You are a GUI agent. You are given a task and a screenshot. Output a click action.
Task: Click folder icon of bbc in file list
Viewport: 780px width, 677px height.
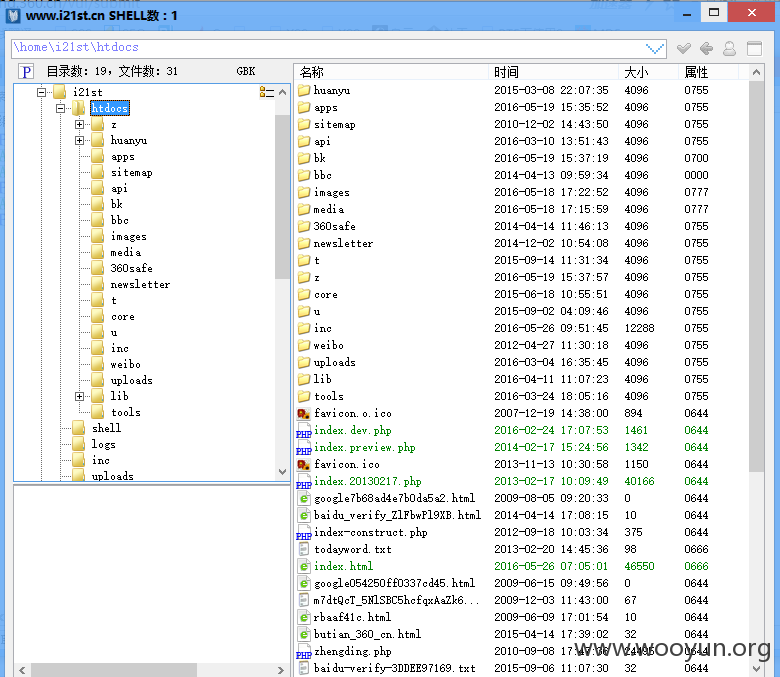tap(304, 175)
